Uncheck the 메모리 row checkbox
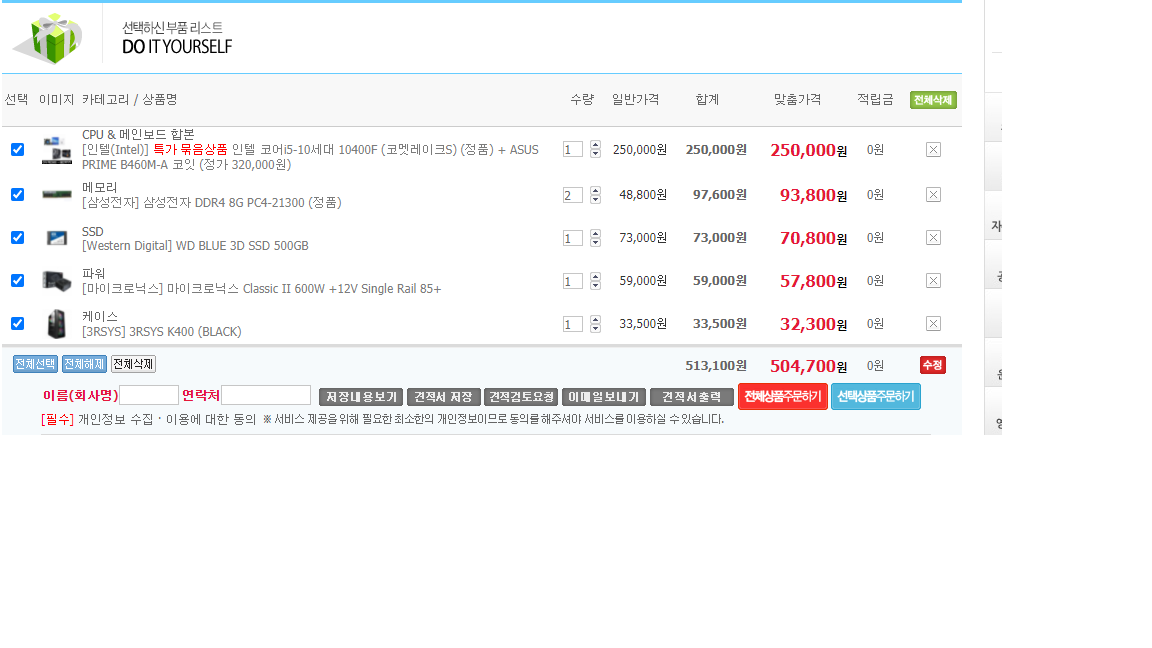This screenshot has height=648, width=1152. point(18,195)
